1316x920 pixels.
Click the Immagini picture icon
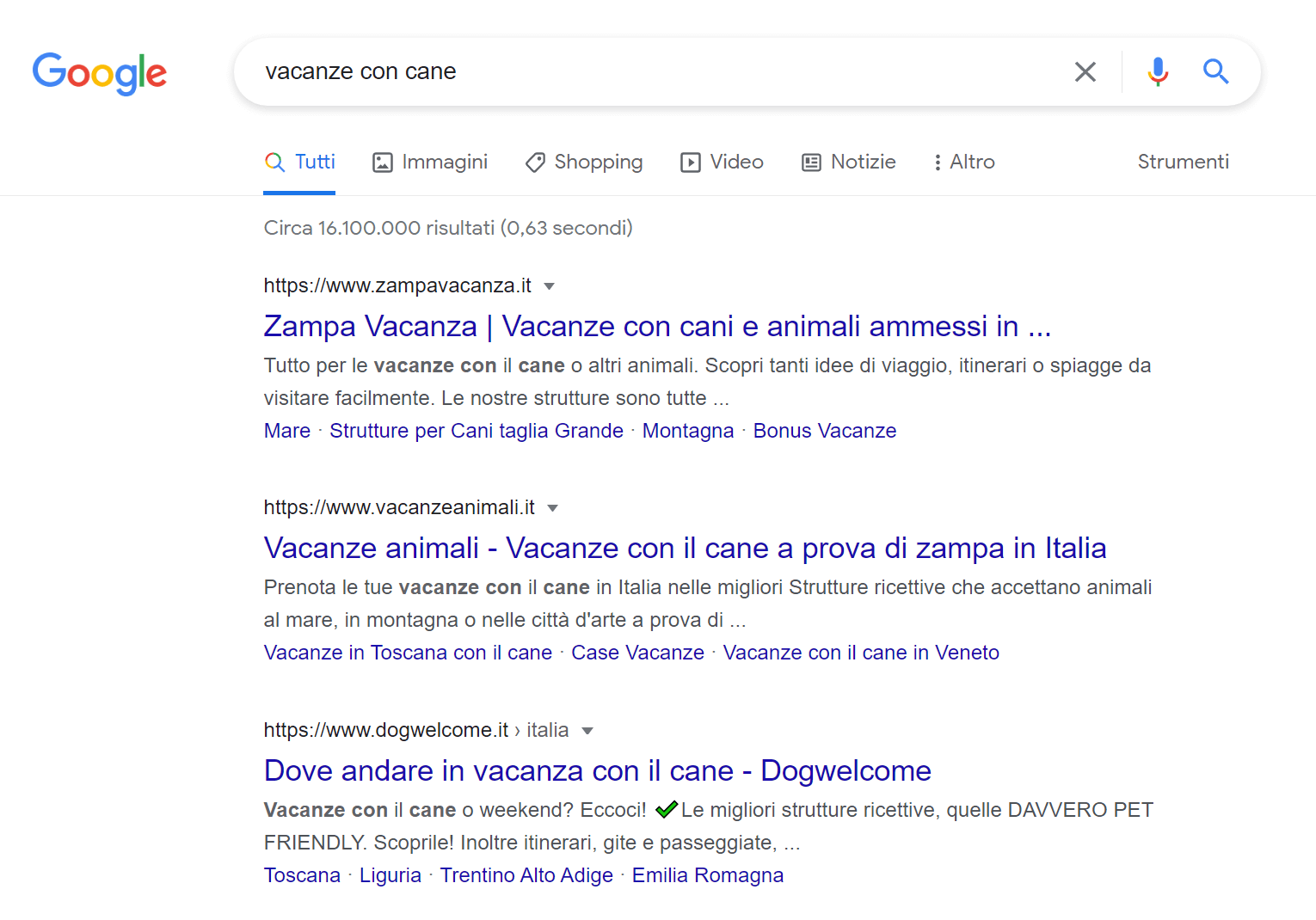click(382, 162)
